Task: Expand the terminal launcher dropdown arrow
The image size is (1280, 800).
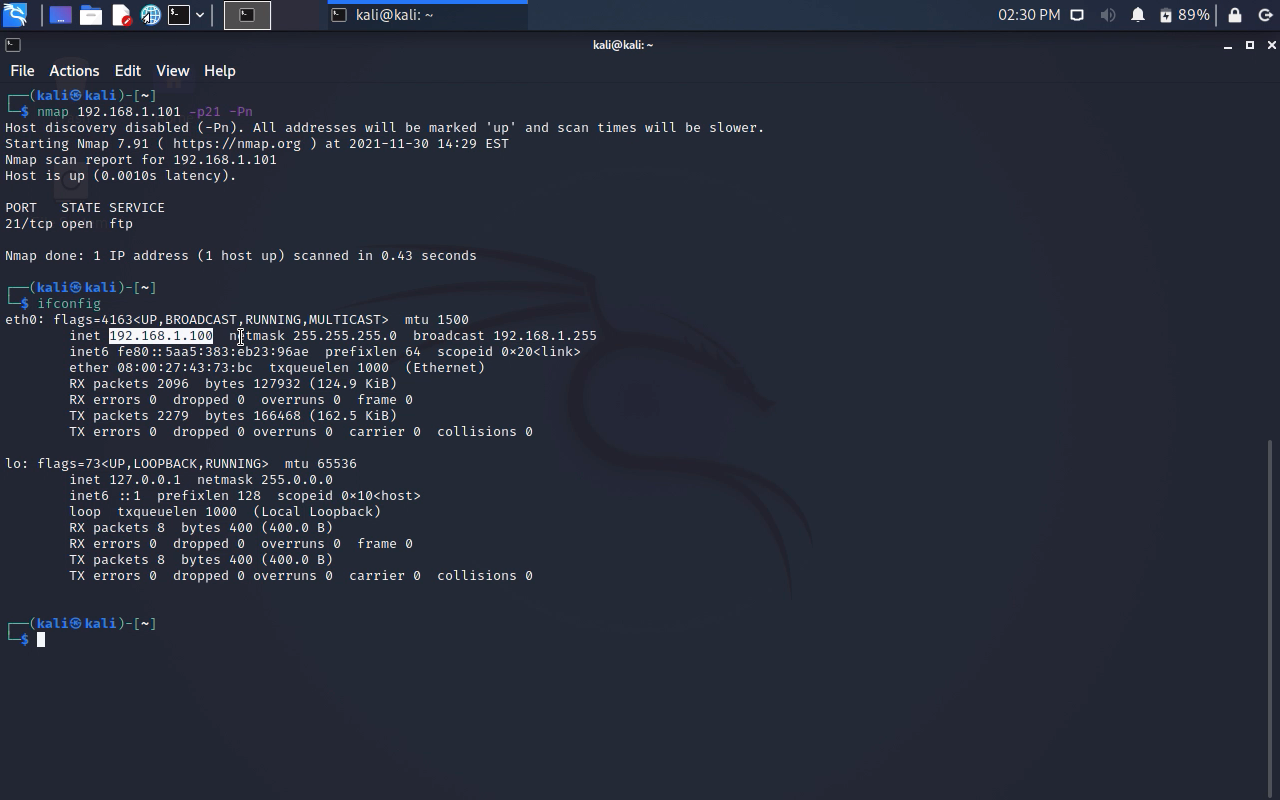Action: point(200,15)
